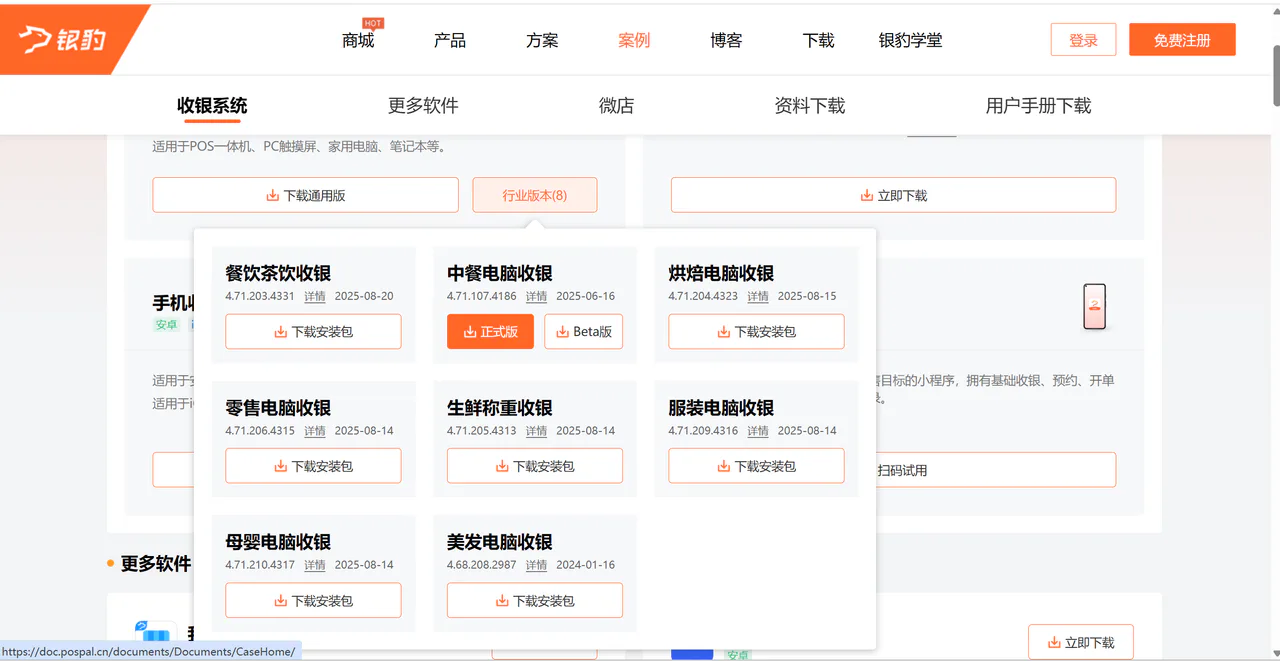Click 立即下载 in the bottom software card
The width and height of the screenshot is (1280, 661).
coord(1081,642)
